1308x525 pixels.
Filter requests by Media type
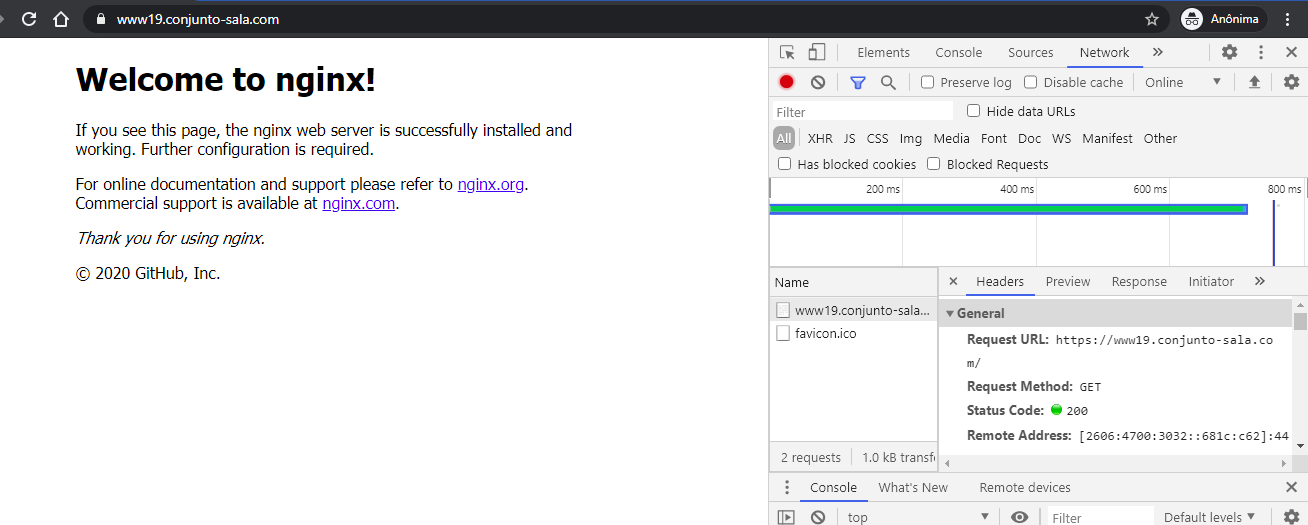click(x=952, y=138)
